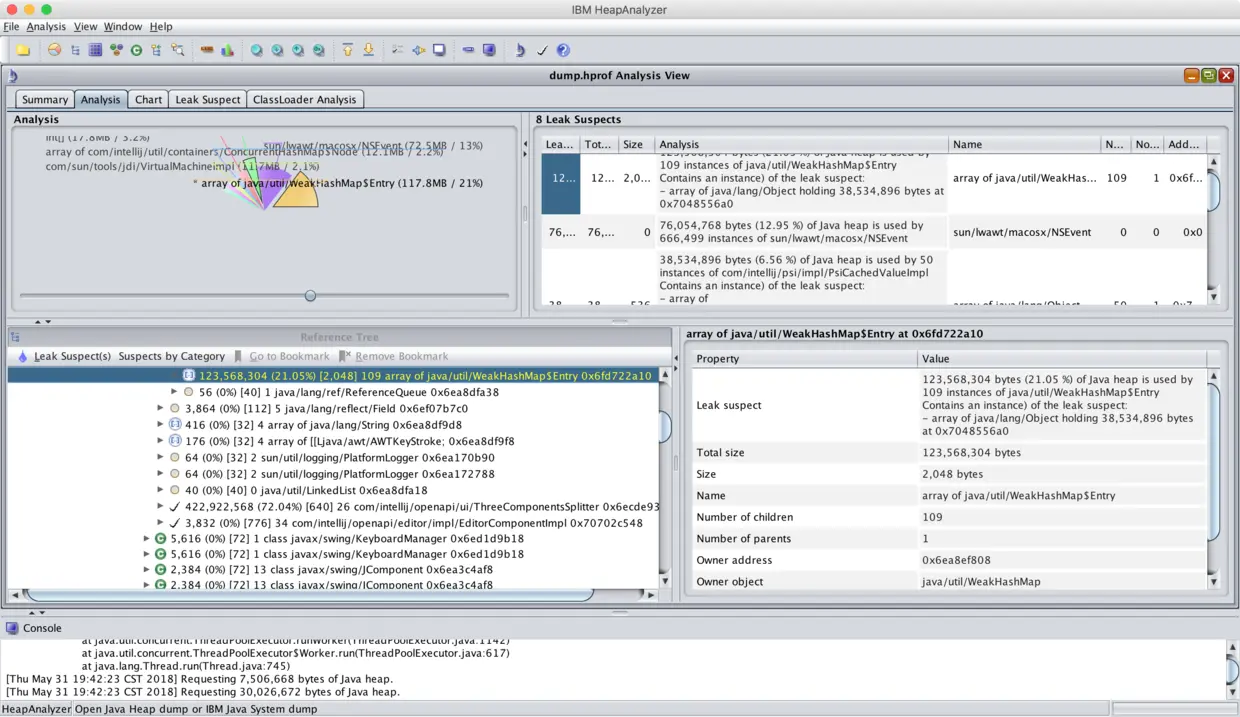1240x717 pixels.
Task: Switch to the Leak Suspect tab
Action: pos(207,99)
